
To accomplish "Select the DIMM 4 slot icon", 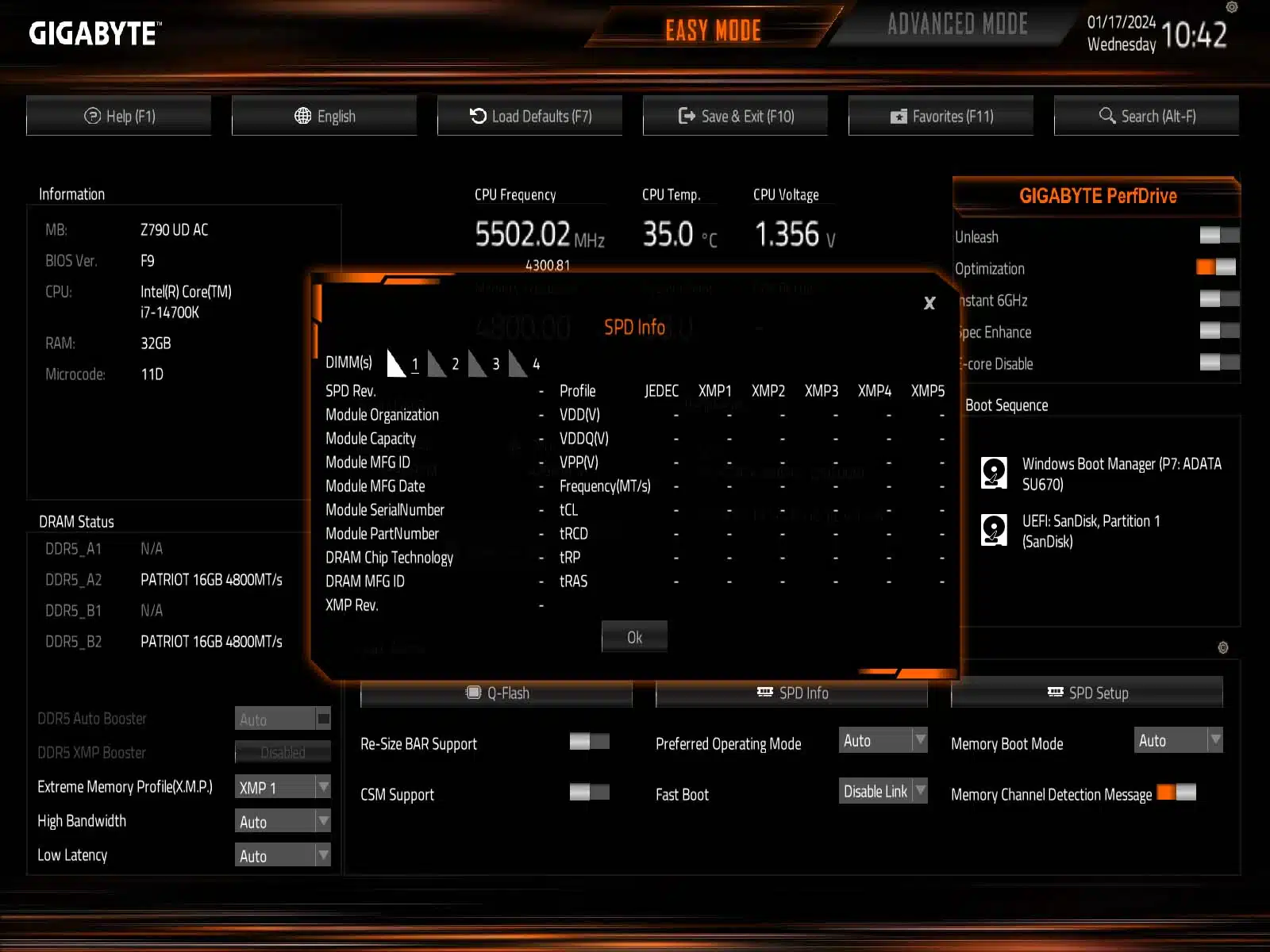I will click(518, 363).
